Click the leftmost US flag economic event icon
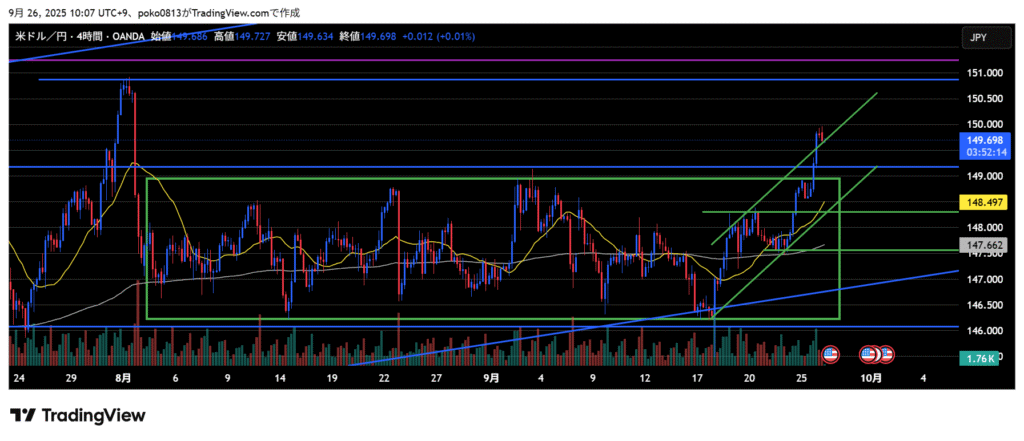Screen dimensions: 1024x441 click(829, 354)
